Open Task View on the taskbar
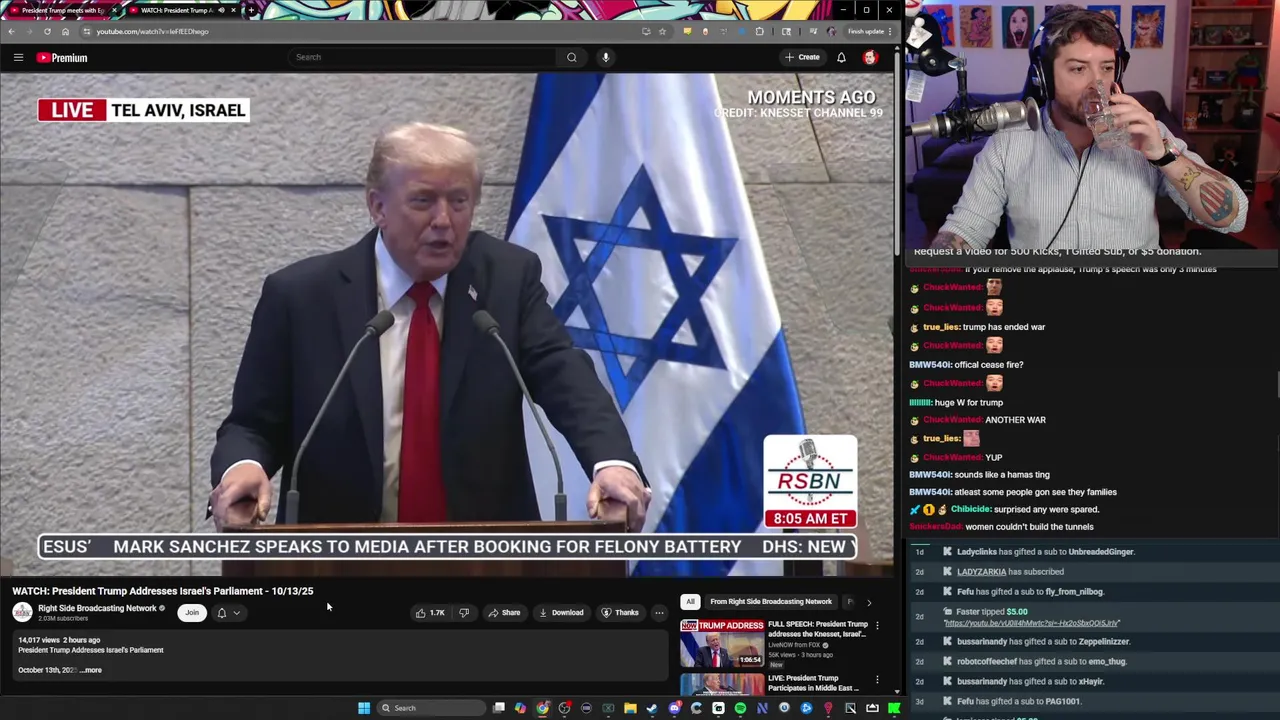Screen dimensions: 1280x720 [x=498, y=708]
